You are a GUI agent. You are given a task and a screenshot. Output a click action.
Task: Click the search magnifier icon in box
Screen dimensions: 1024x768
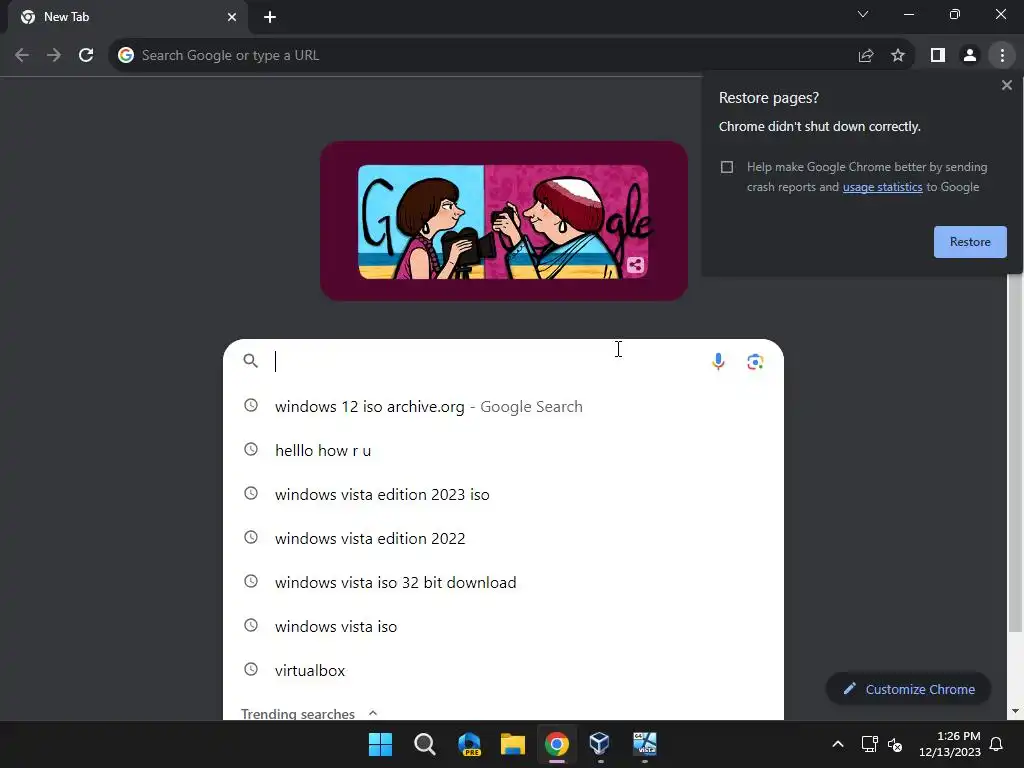(x=250, y=360)
